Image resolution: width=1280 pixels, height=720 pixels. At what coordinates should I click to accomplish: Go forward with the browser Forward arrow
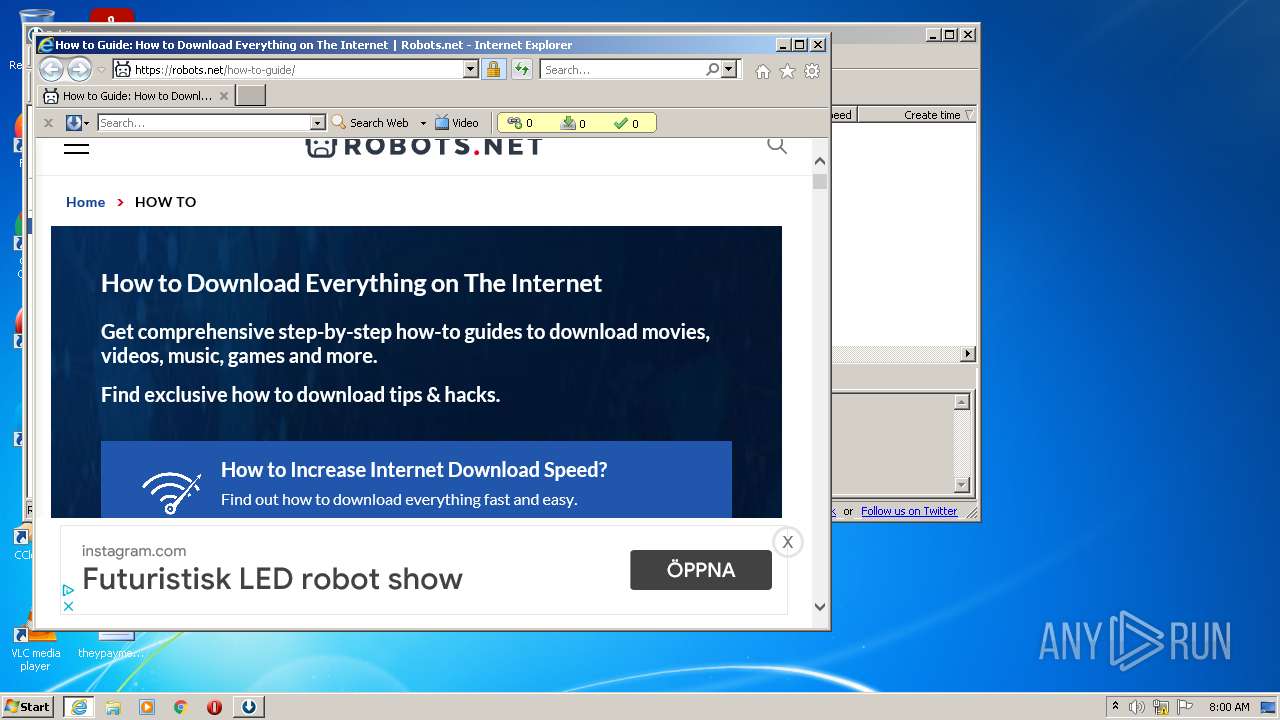pyautogui.click(x=79, y=69)
